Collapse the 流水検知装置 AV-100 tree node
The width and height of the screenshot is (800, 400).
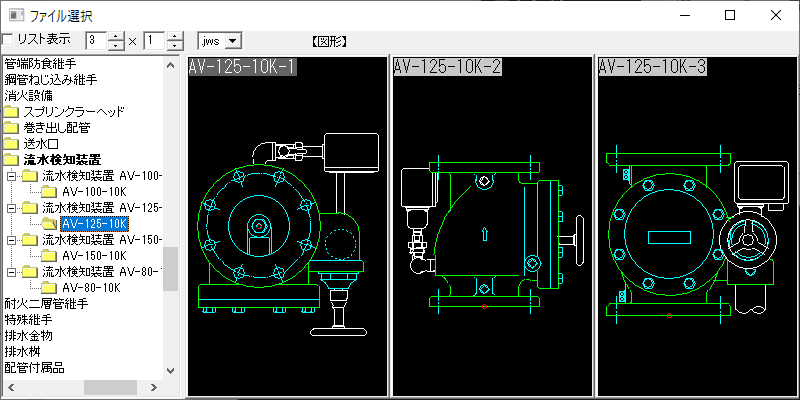click(11, 176)
